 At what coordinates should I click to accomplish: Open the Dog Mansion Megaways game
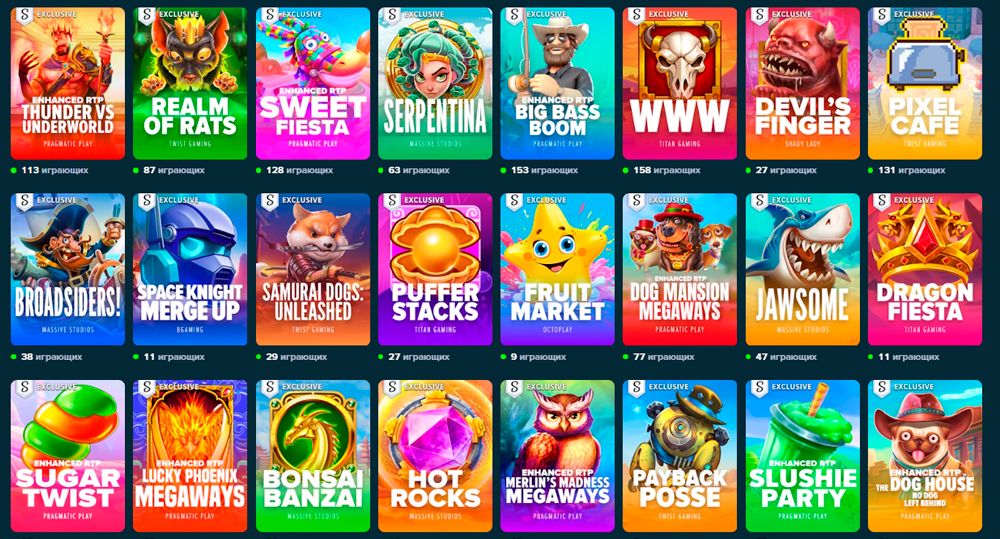click(x=680, y=269)
